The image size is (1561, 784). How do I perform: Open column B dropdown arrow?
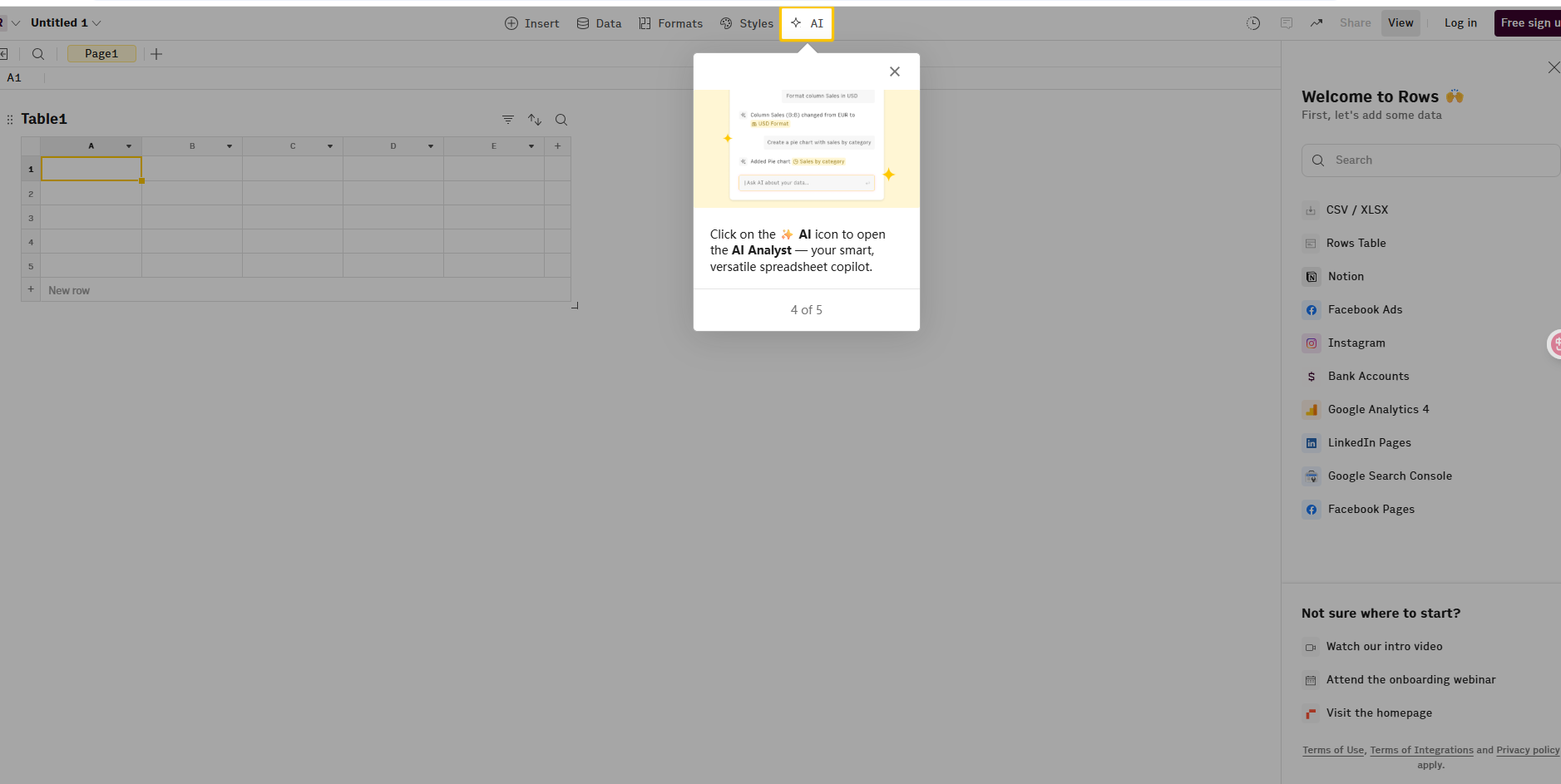[x=230, y=146]
